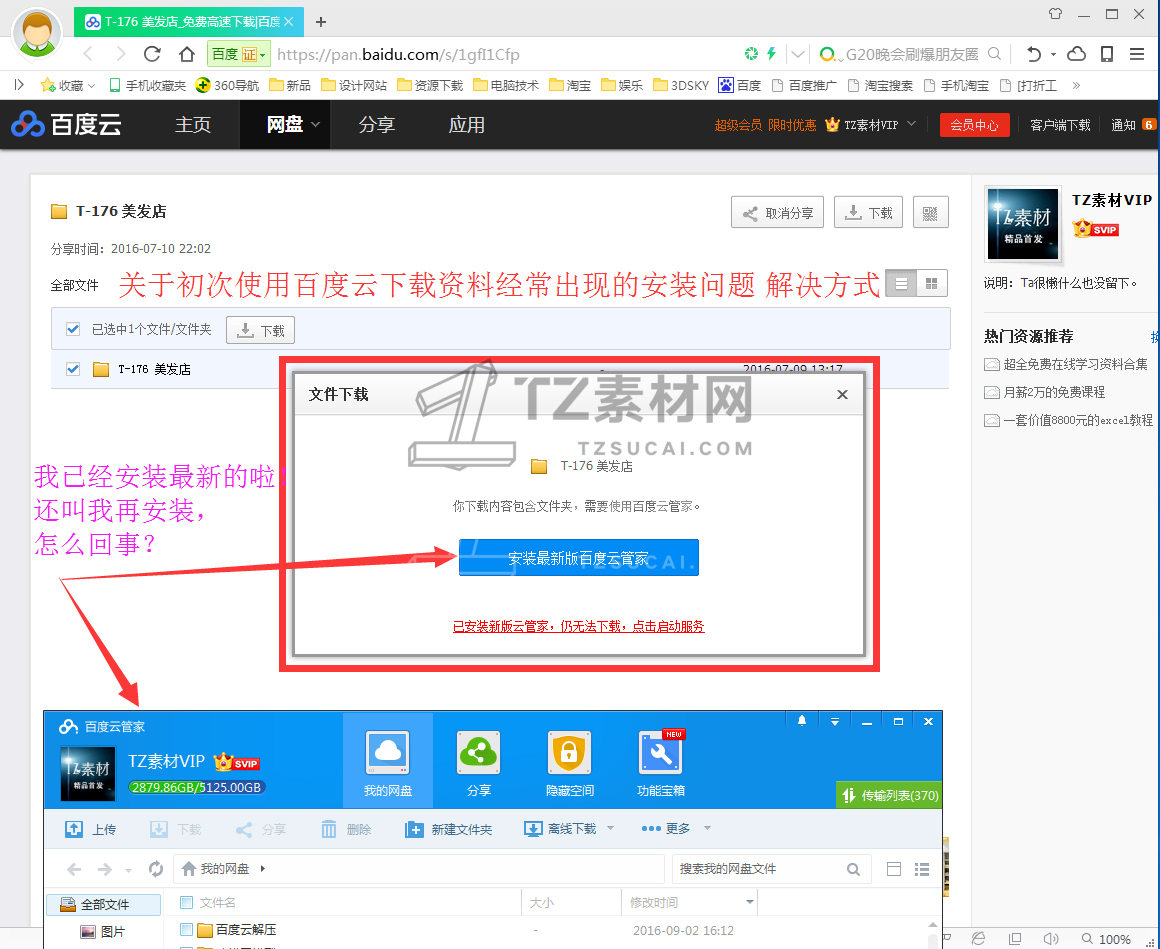Viewport: 1160px width, 949px height.
Task: Click refresh icon in 百度云管家 path bar
Action: coord(155,869)
